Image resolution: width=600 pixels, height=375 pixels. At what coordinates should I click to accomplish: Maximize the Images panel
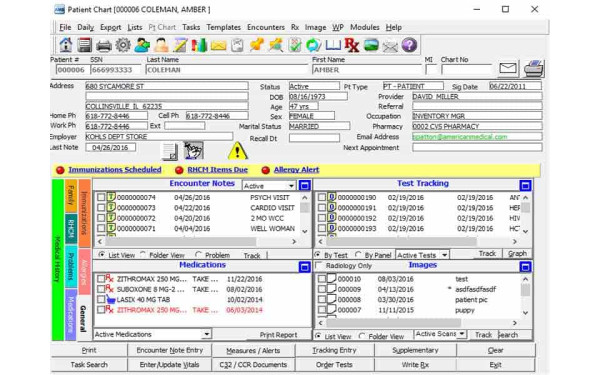[x=525, y=267]
